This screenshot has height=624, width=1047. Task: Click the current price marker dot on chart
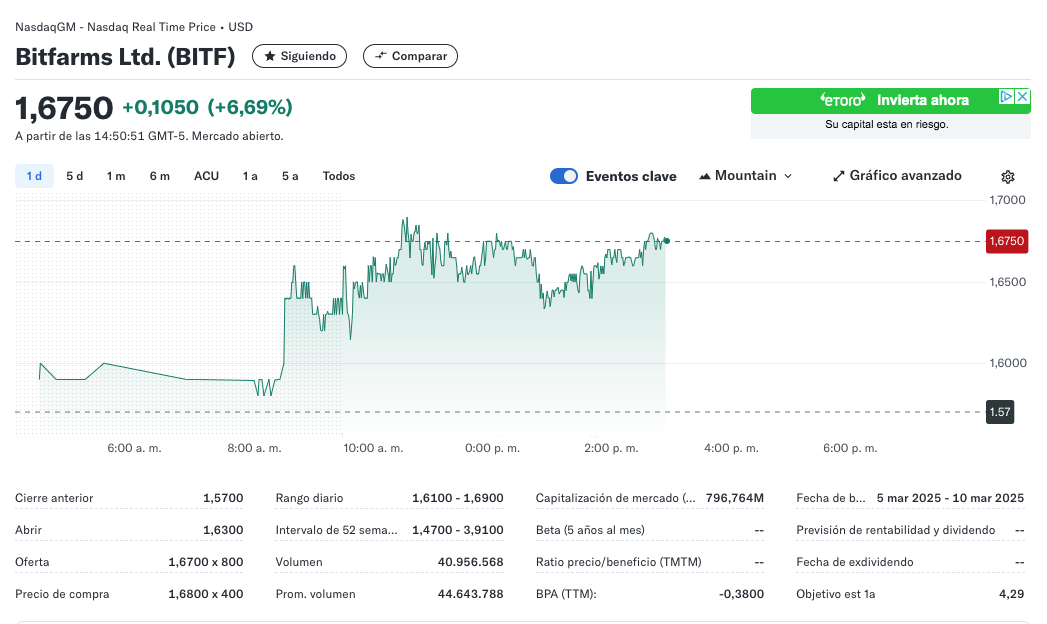(x=666, y=241)
